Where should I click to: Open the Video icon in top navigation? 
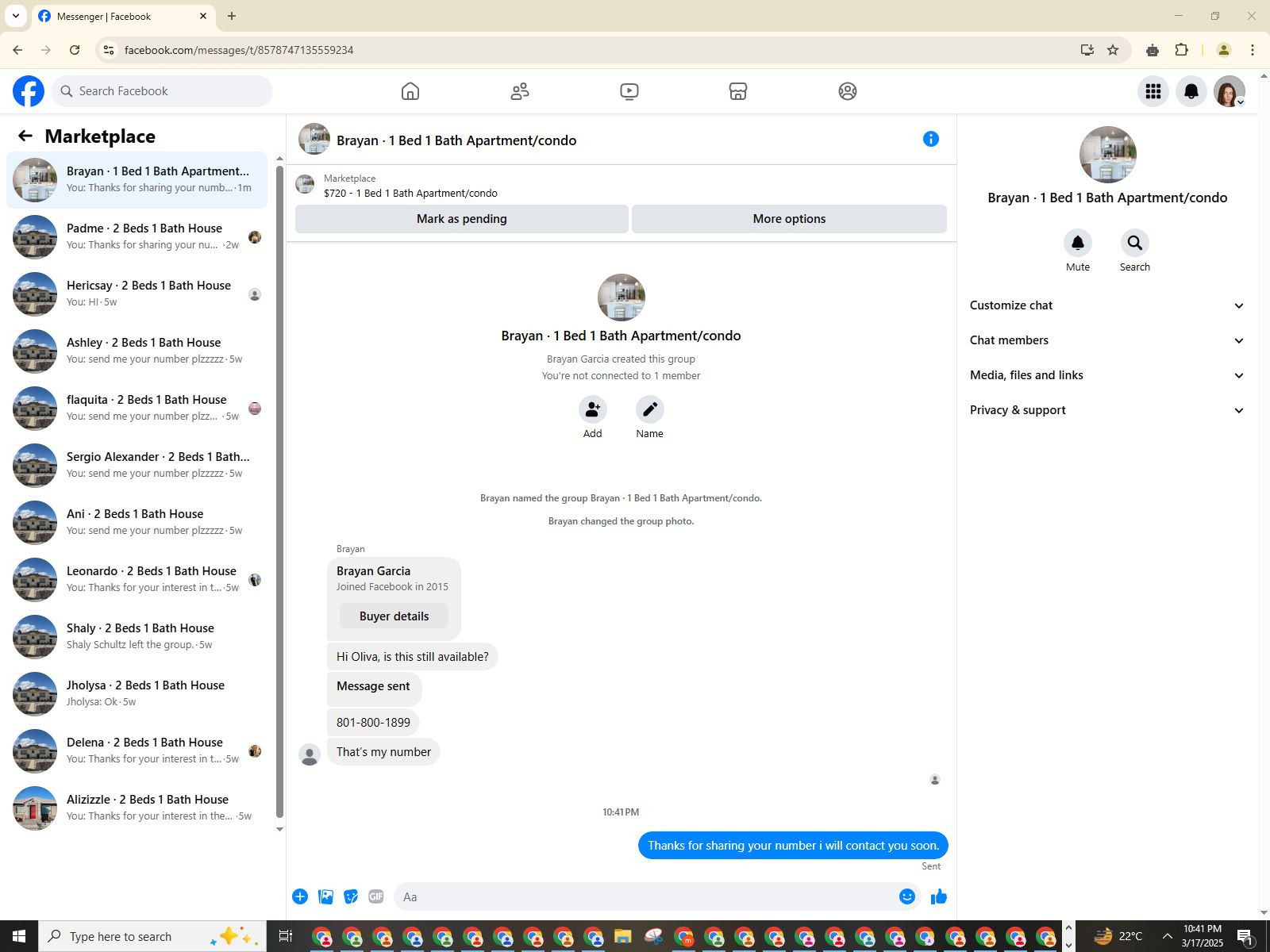[x=629, y=91]
